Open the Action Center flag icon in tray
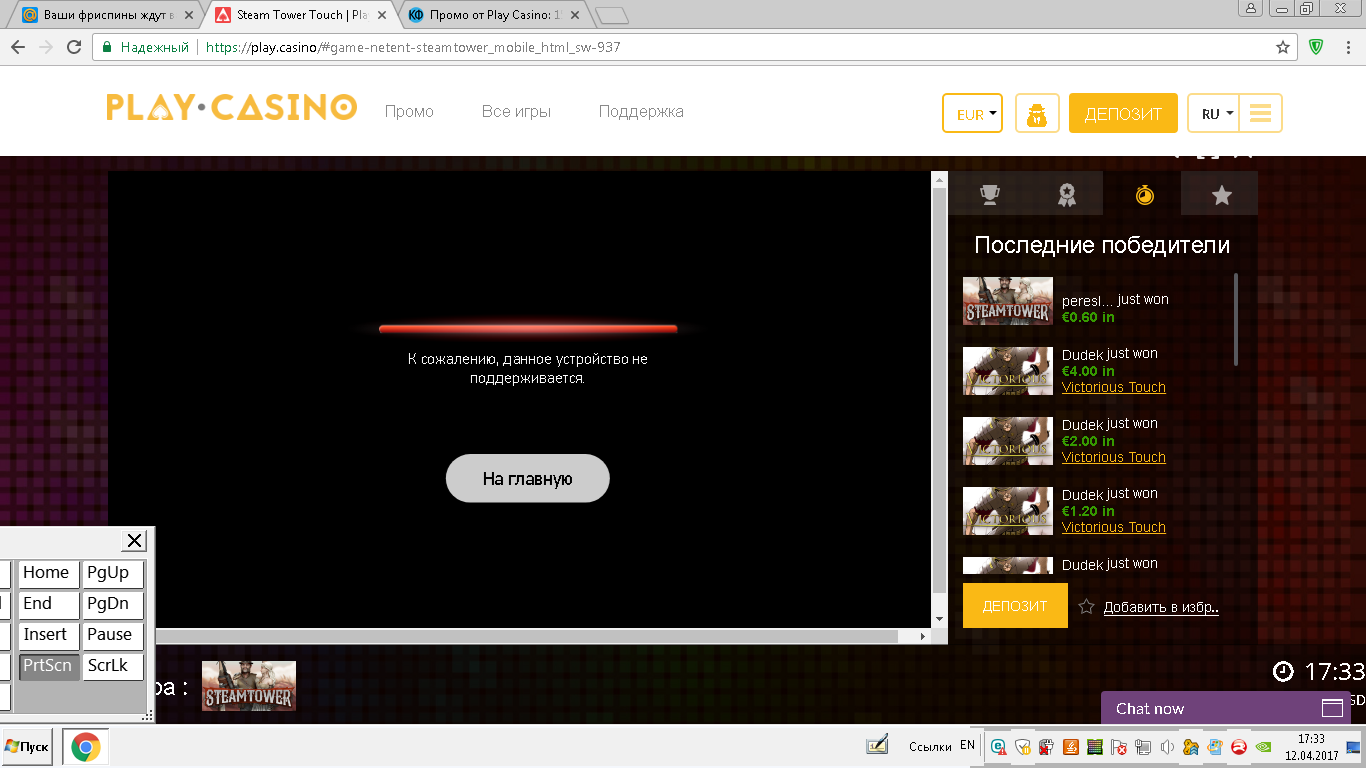 click(1118, 746)
